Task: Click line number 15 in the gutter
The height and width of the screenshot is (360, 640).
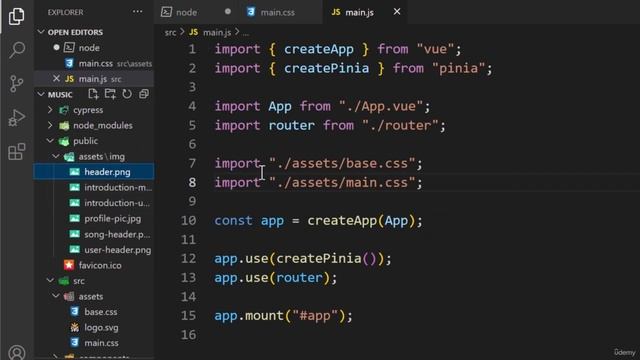Action: tap(188, 316)
